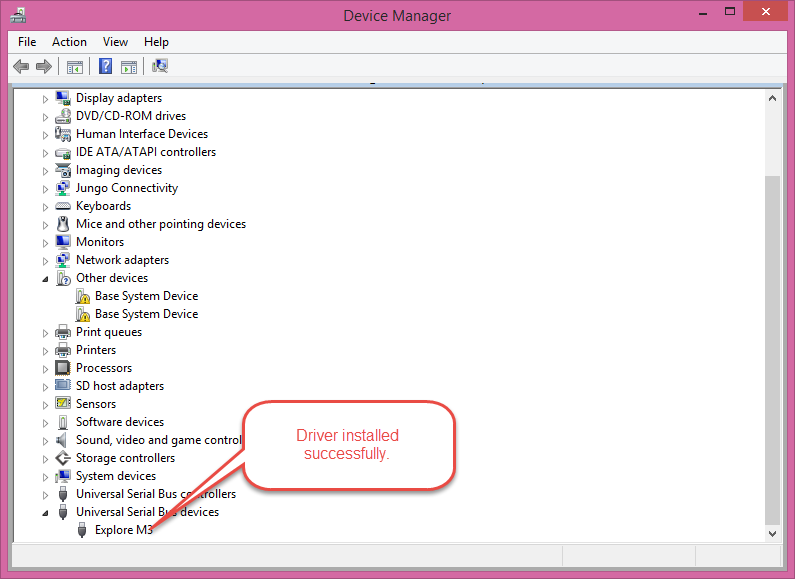Select the Software devices label
This screenshot has width=795, height=579.
[120, 421]
